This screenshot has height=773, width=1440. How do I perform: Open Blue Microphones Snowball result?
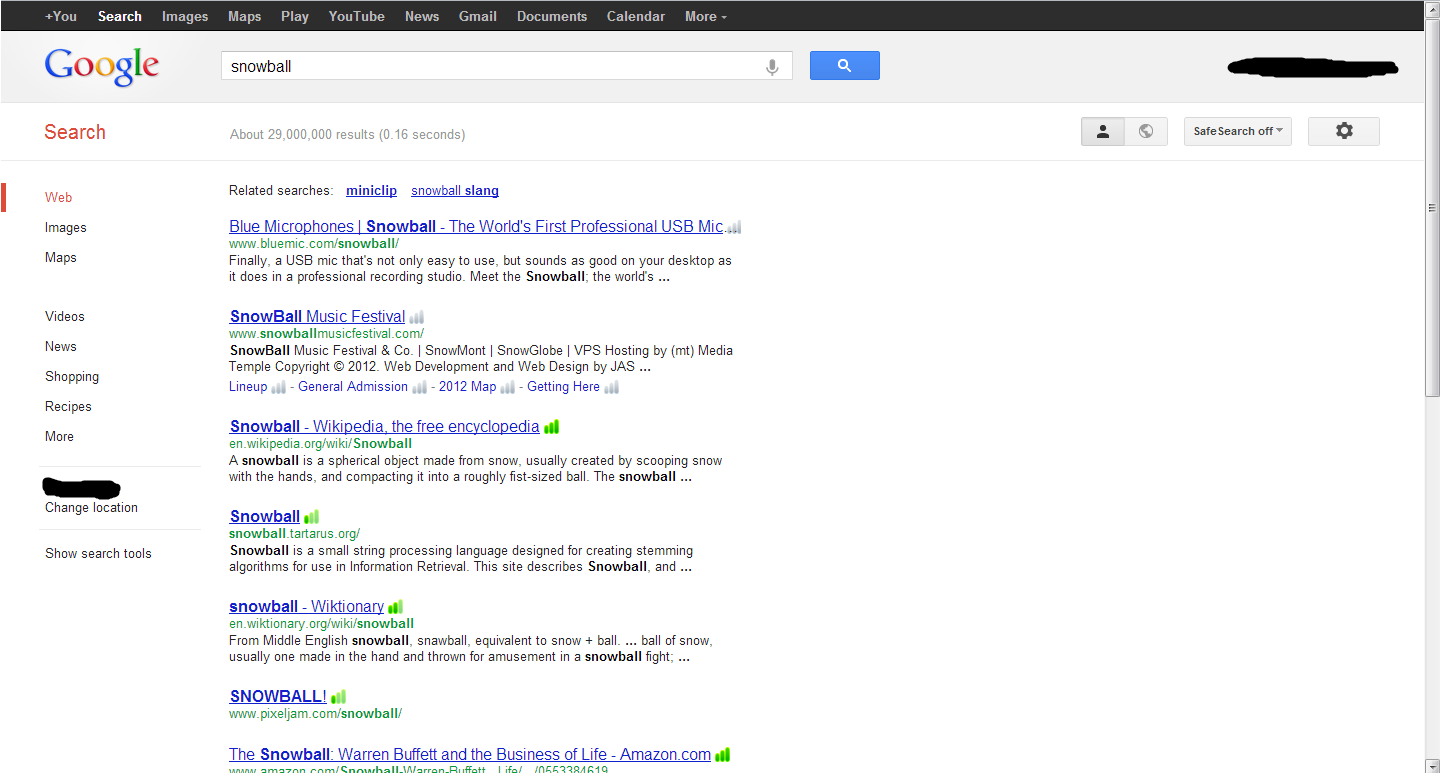[x=476, y=226]
